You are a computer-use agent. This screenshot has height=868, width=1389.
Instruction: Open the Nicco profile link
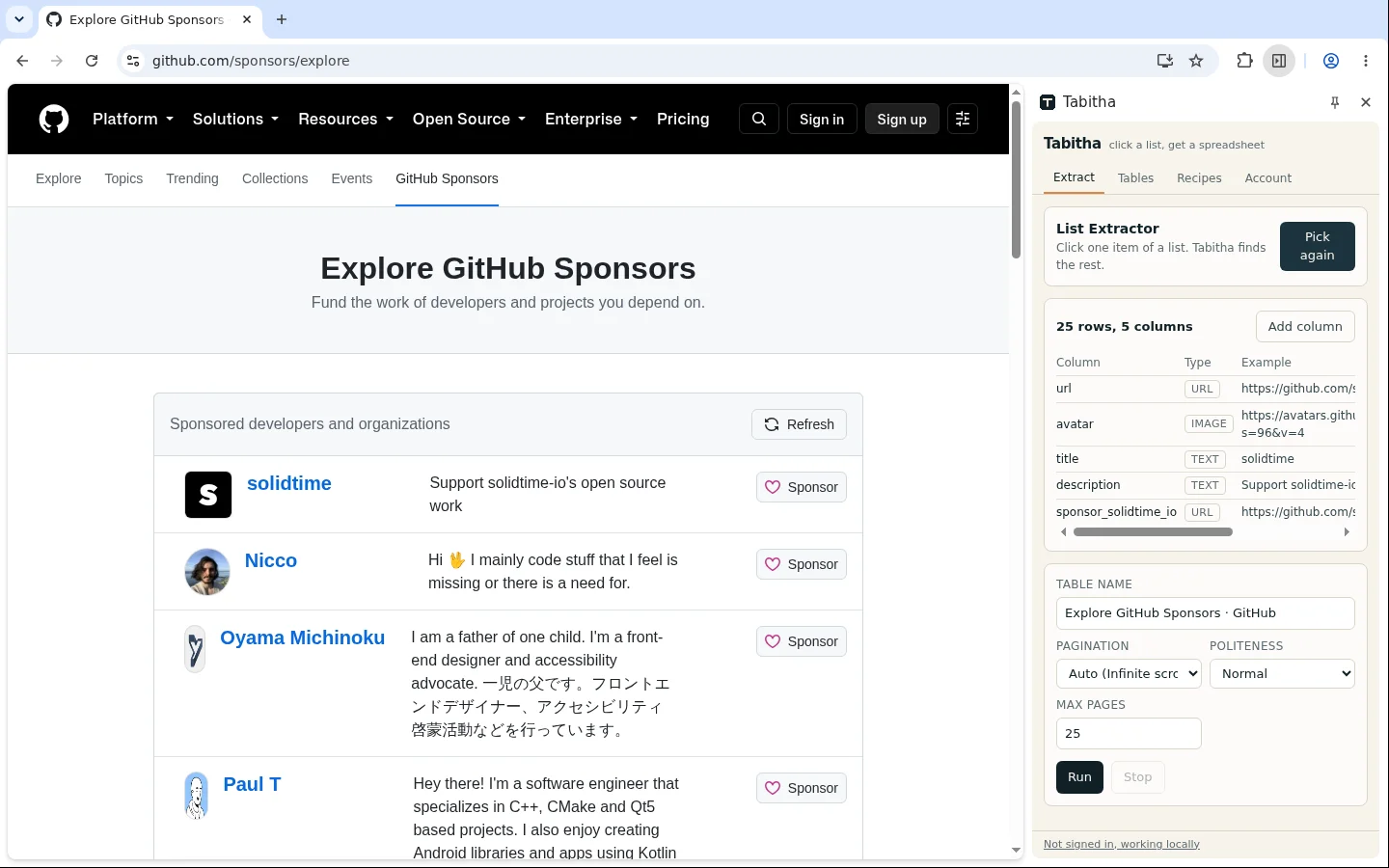tap(271, 560)
